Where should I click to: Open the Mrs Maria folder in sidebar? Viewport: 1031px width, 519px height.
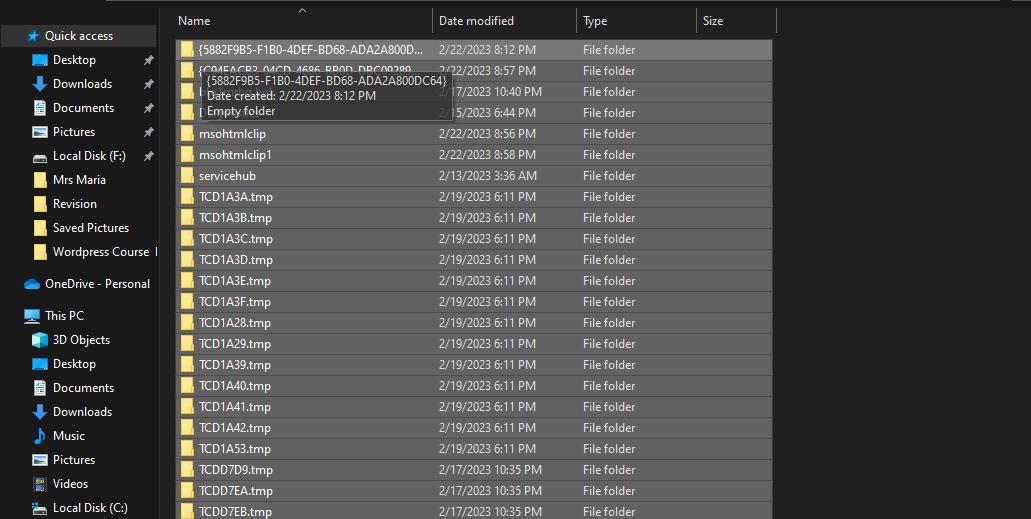pos(79,180)
